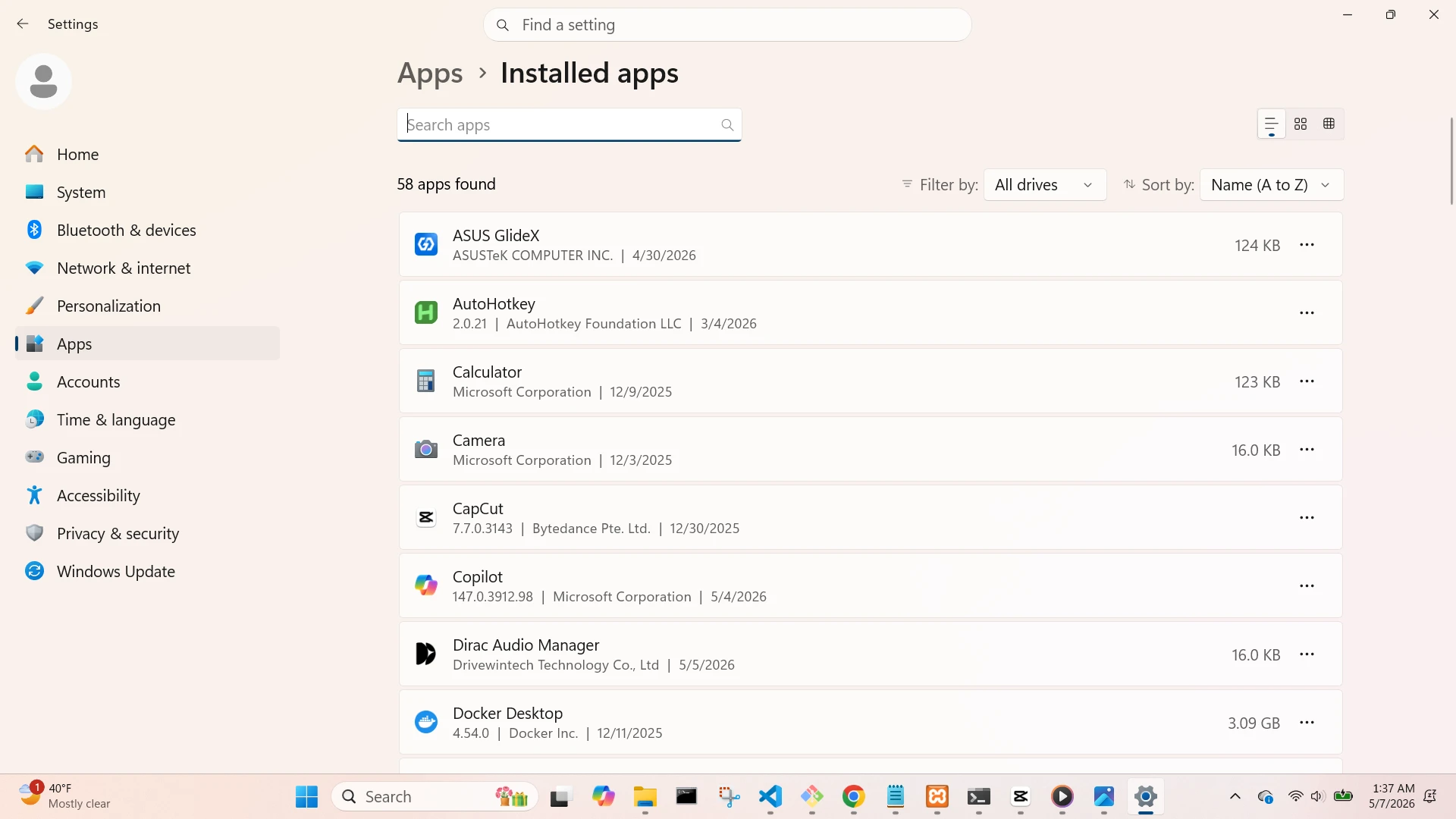Click the Calculator app icon
Viewport: 1456px width, 819px height.
(x=426, y=381)
